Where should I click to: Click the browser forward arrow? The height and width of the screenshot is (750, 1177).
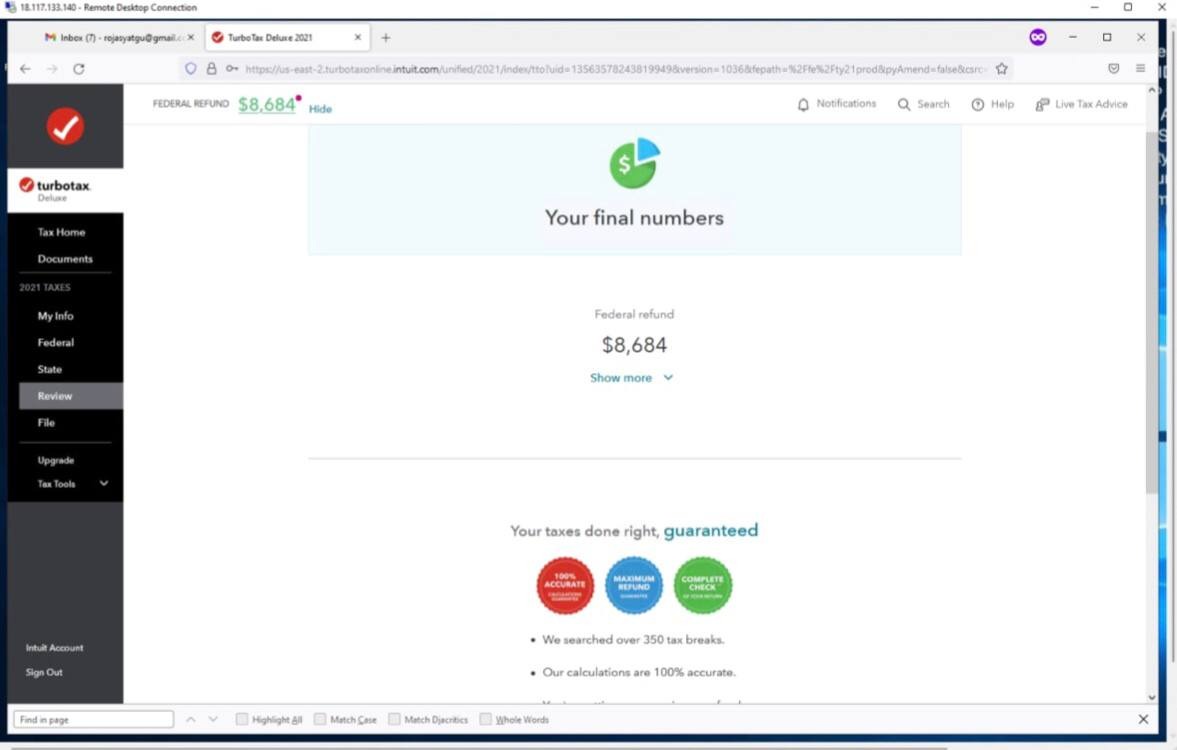click(52, 68)
